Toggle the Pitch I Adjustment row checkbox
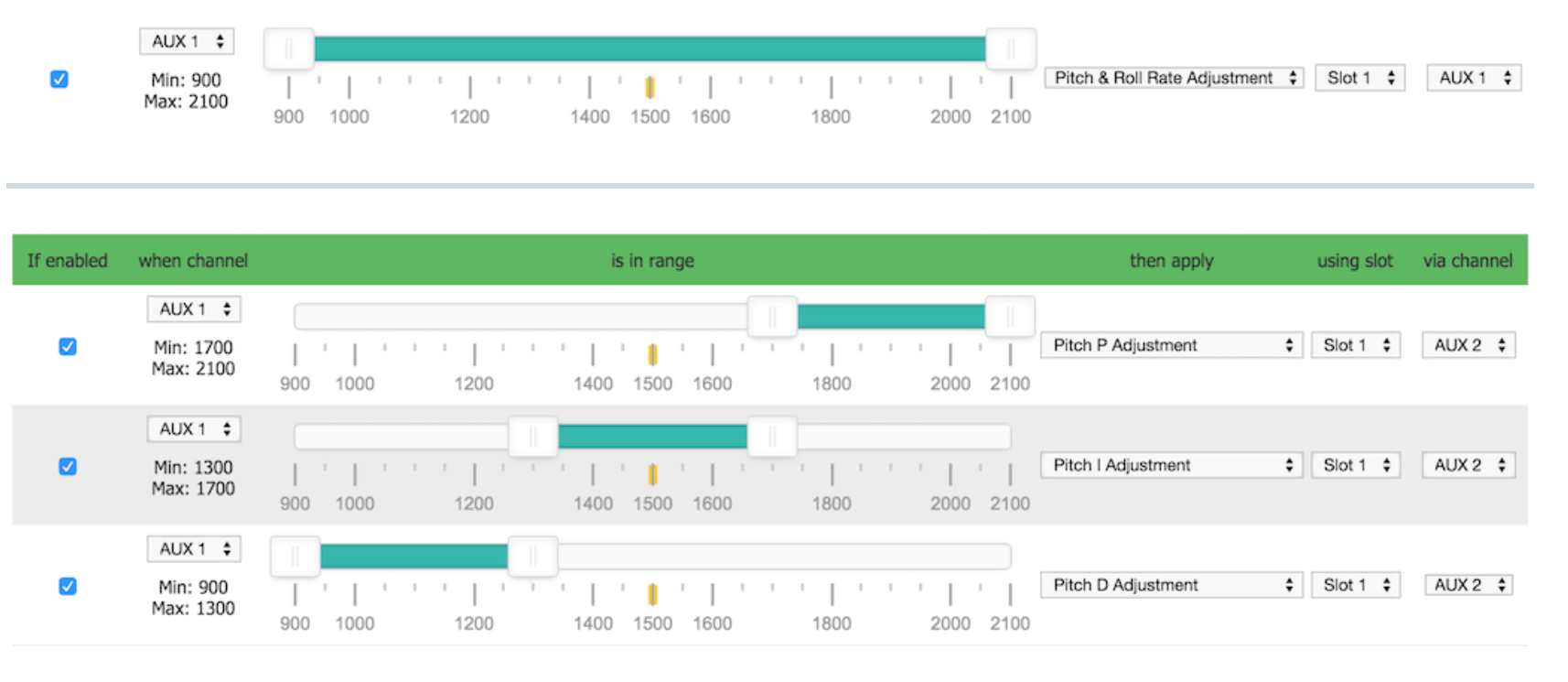1568x682 pixels. coord(68,466)
